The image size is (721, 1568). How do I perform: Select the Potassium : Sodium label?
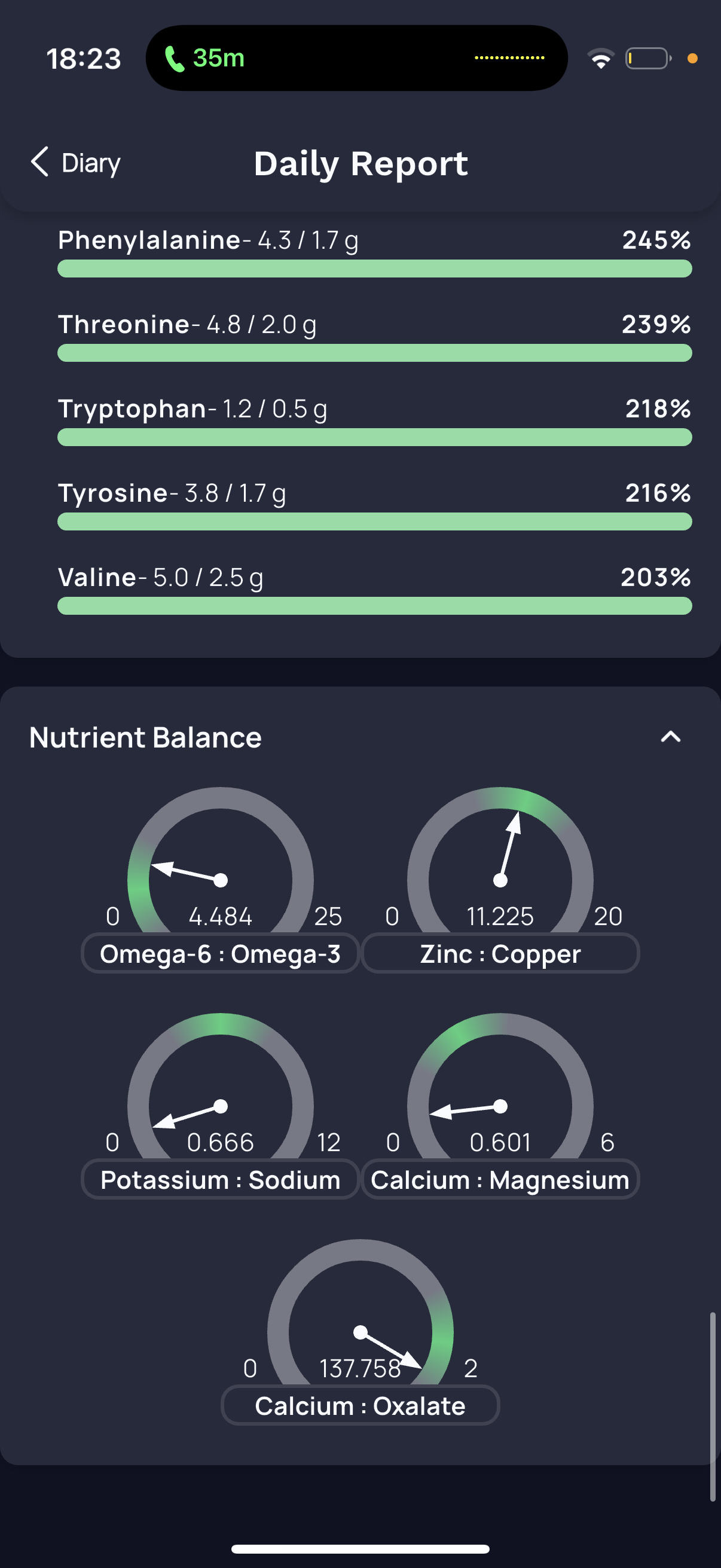220,1180
